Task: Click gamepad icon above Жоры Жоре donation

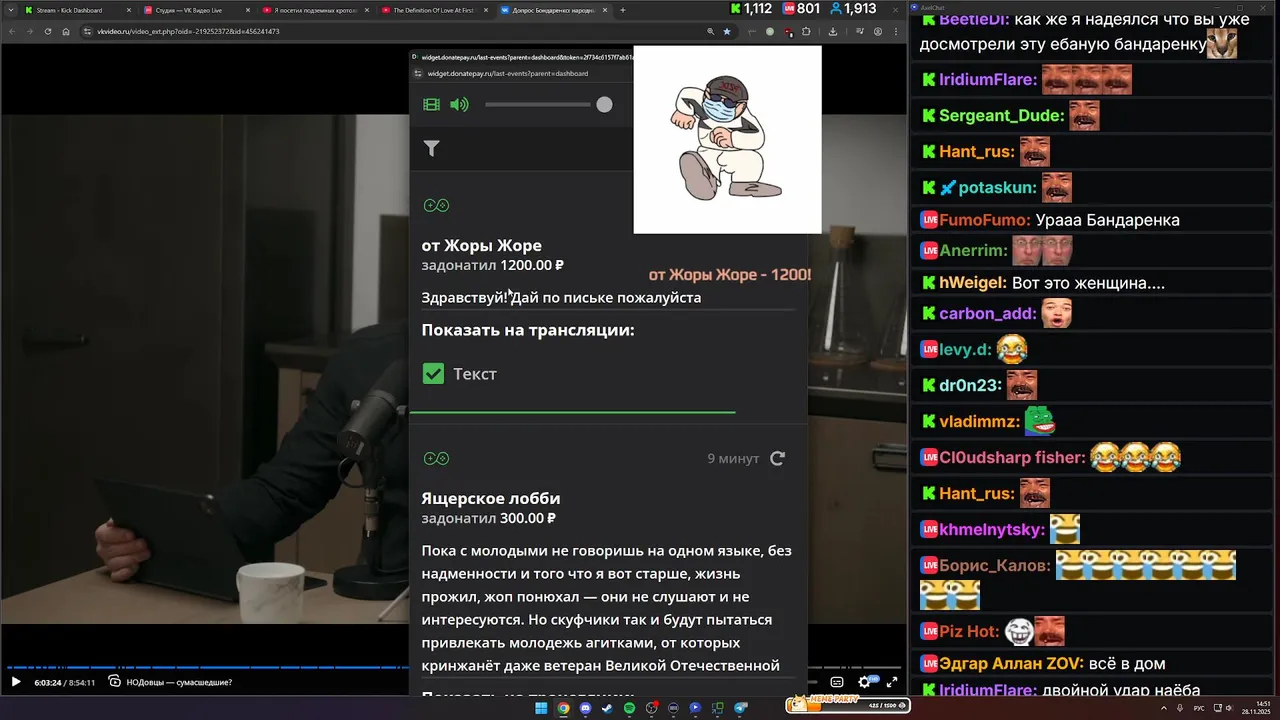Action: (x=436, y=205)
